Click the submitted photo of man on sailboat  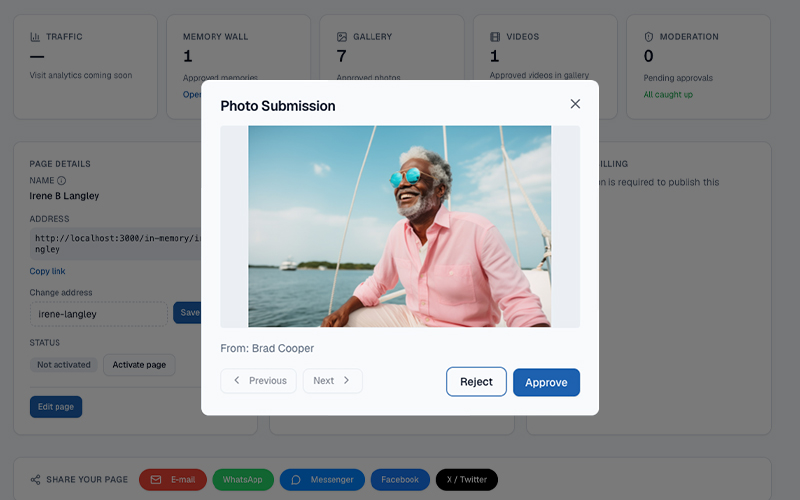399,226
